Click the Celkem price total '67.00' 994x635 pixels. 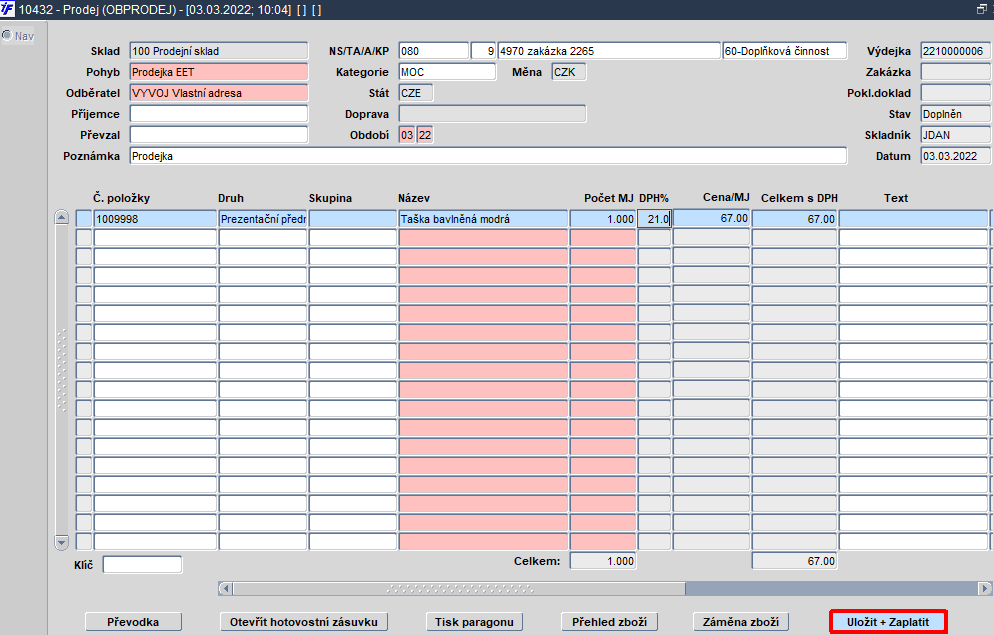tap(794, 561)
